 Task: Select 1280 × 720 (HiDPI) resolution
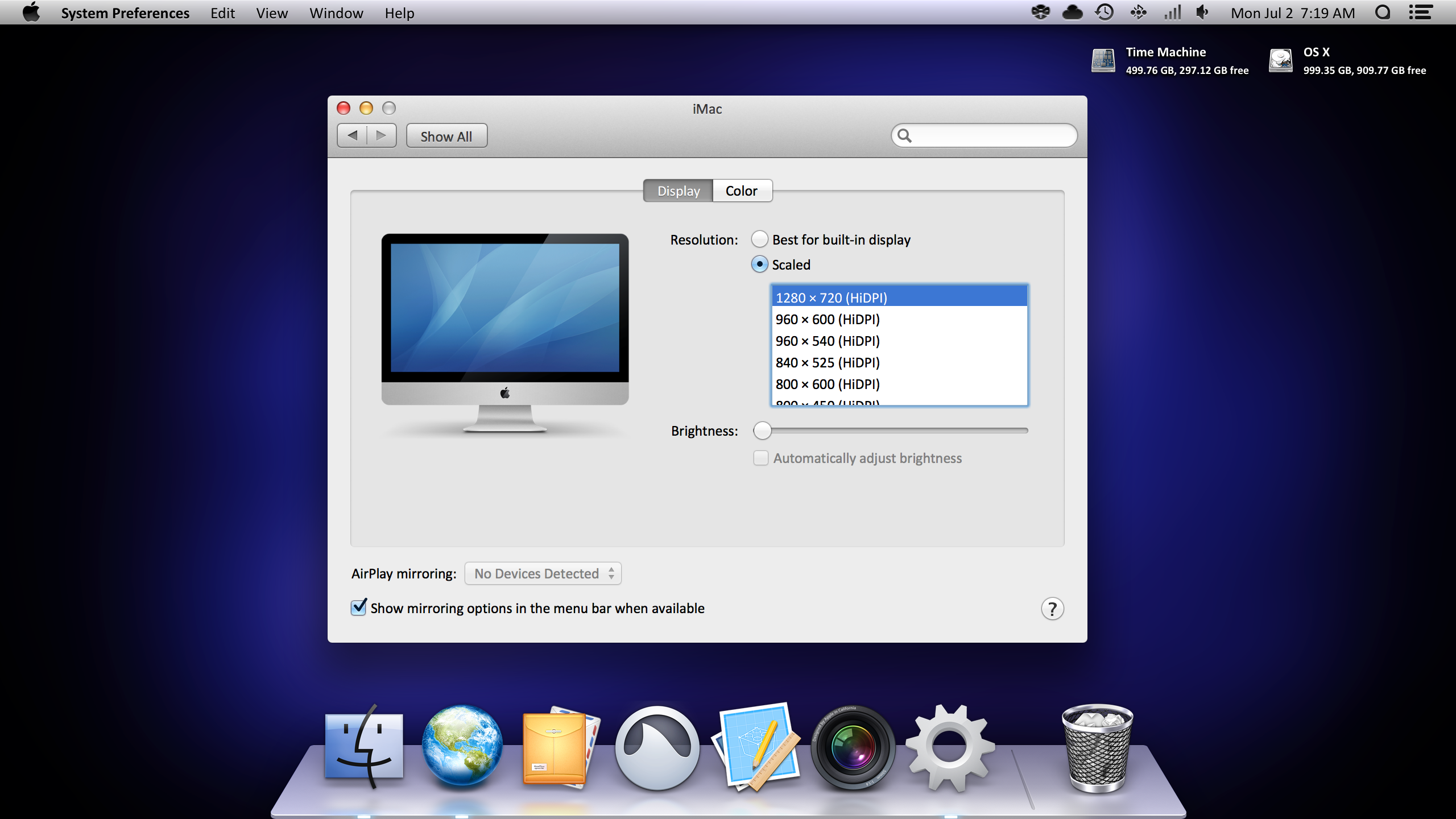(899, 297)
